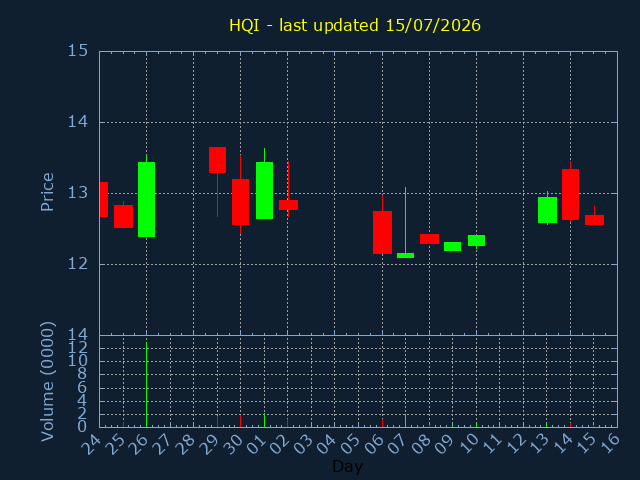Click volume axis value 4
The height and width of the screenshot is (480, 640).
tap(82, 400)
